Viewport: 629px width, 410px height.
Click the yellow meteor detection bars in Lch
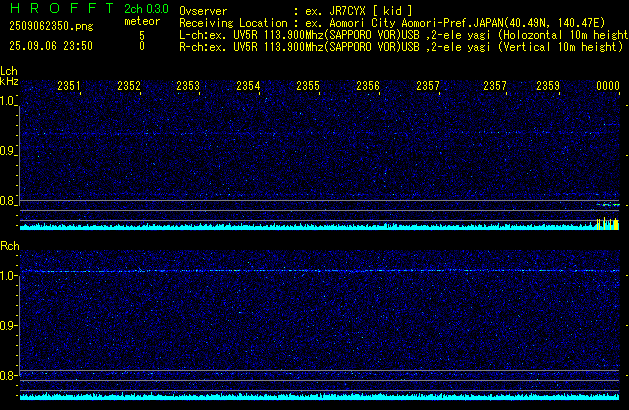click(607, 224)
